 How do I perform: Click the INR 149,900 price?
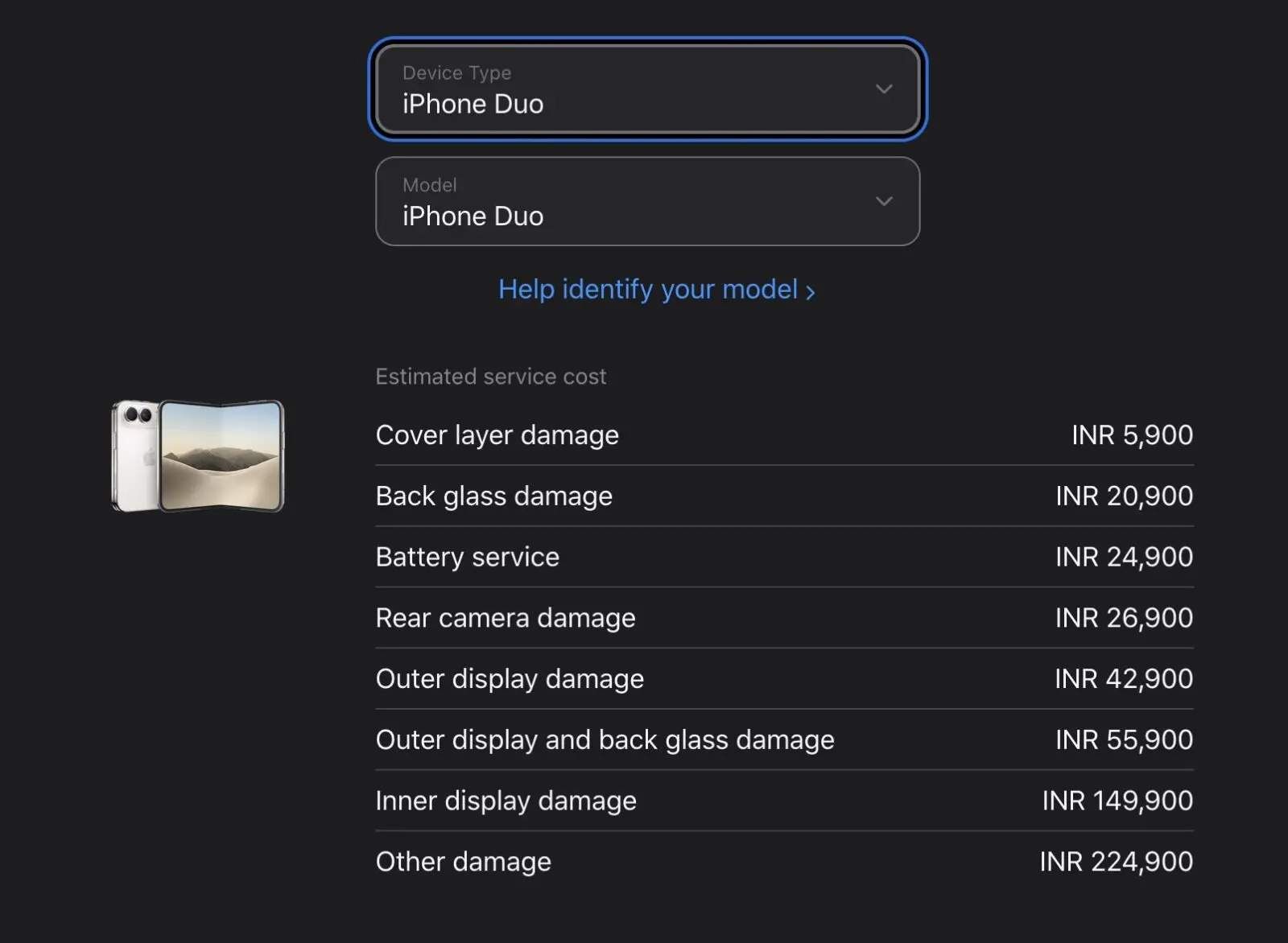point(1117,801)
